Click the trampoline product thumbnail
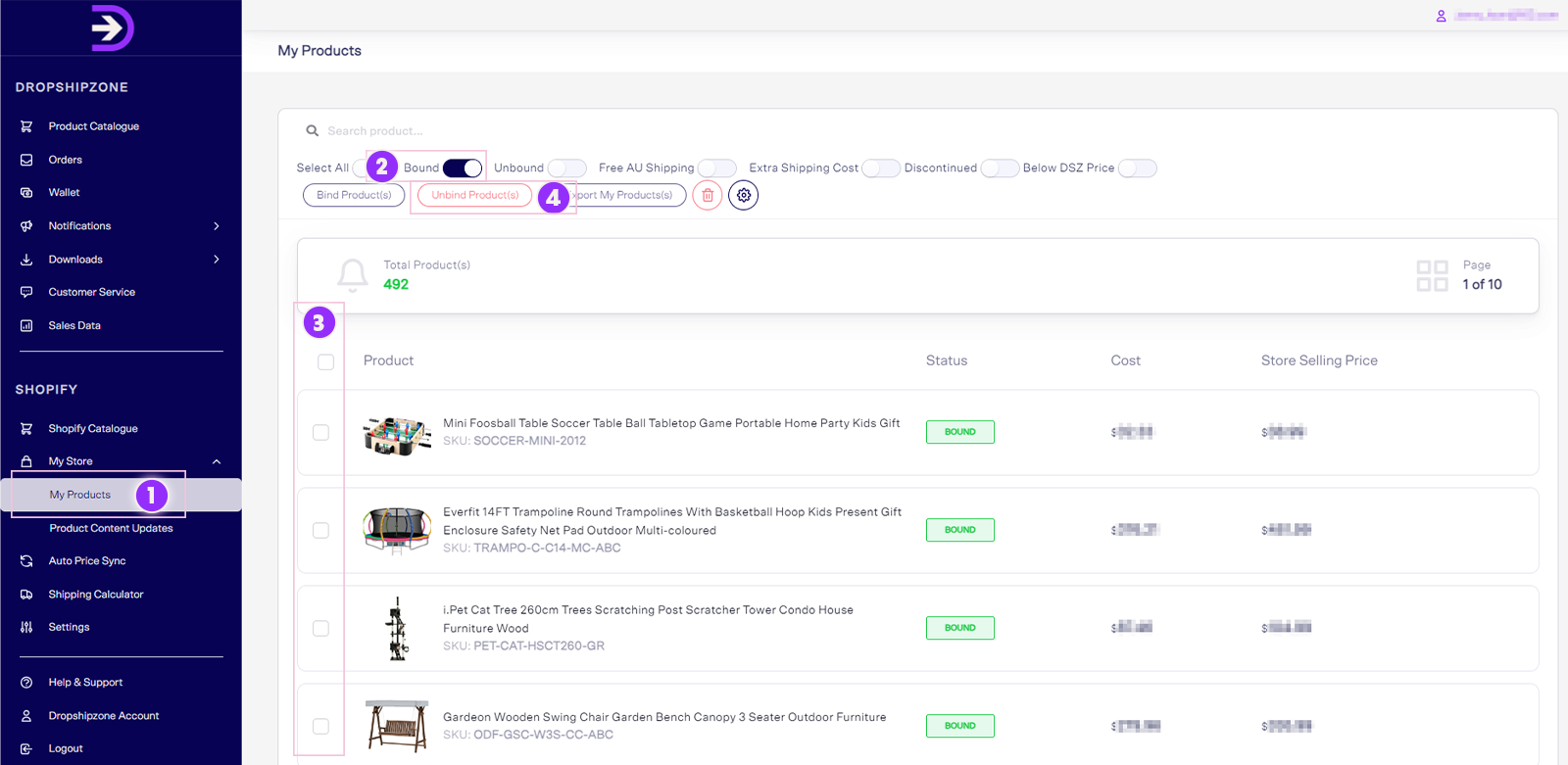The width and height of the screenshot is (1568, 765). tap(397, 530)
